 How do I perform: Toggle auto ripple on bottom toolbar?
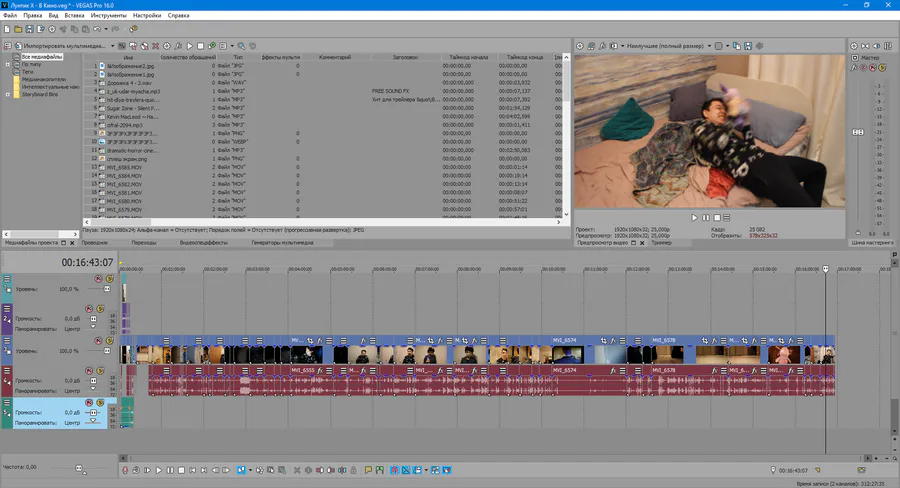coord(417,470)
